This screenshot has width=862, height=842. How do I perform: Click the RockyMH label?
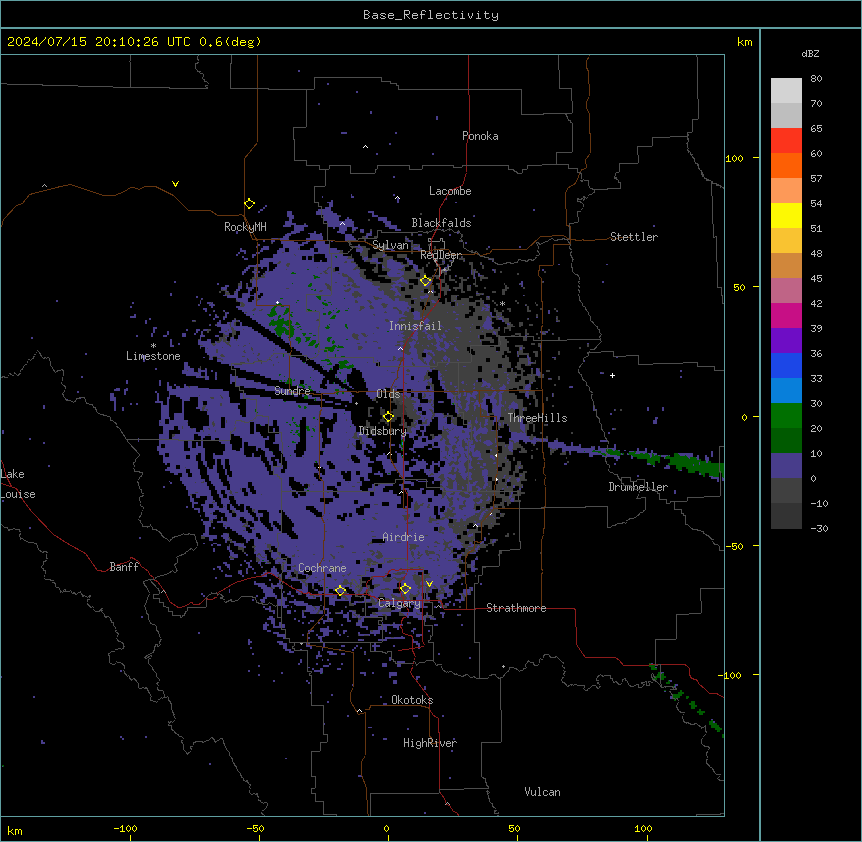coord(245,227)
